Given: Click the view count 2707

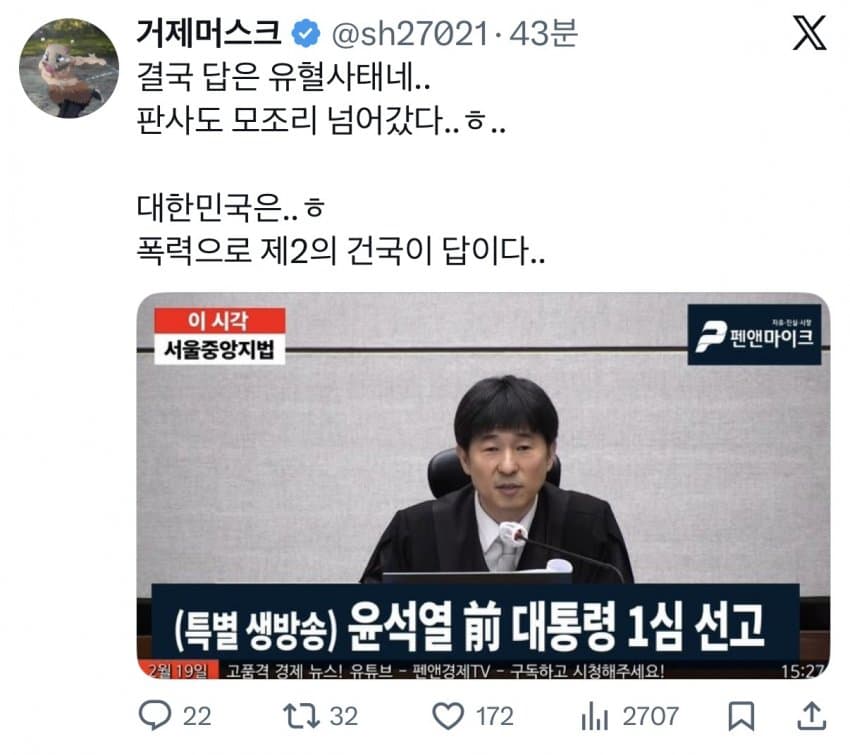Looking at the screenshot, I should pos(650,717).
